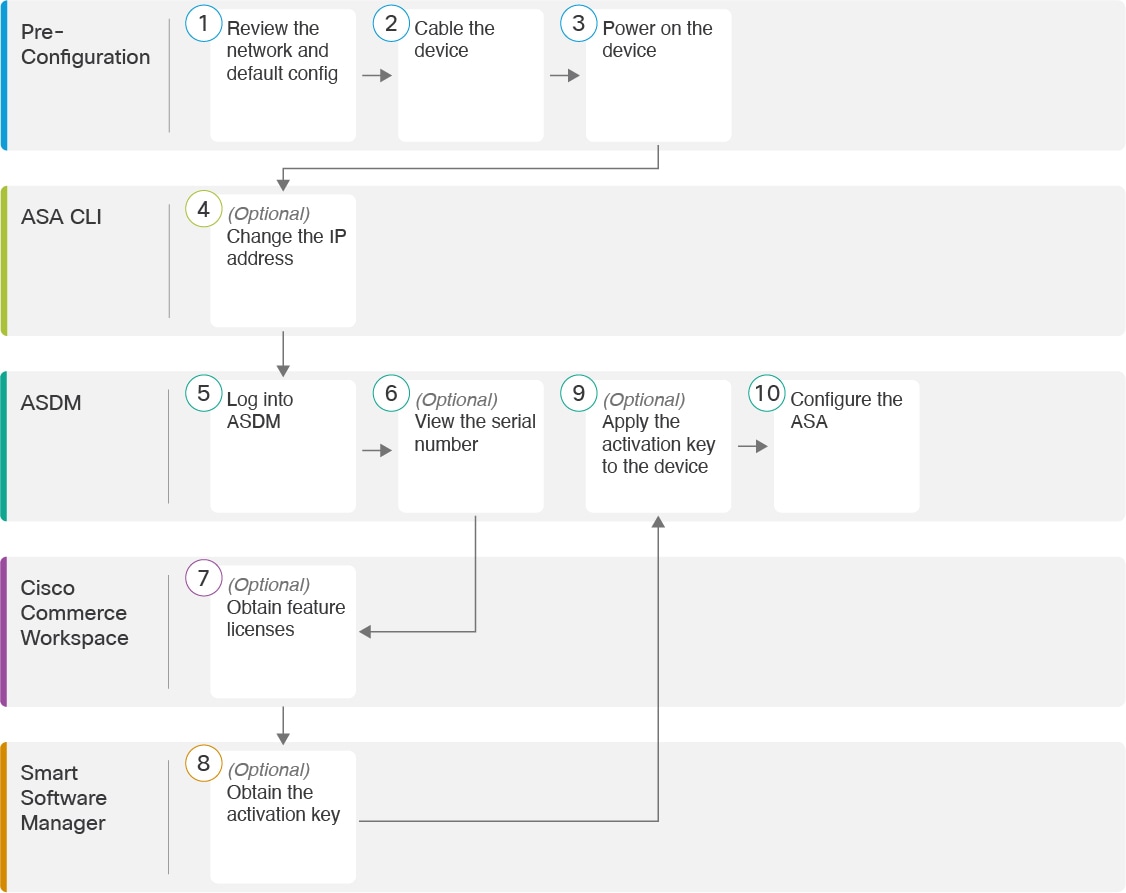Click the step 7 purple circle
1126x893 pixels.
[x=203, y=578]
